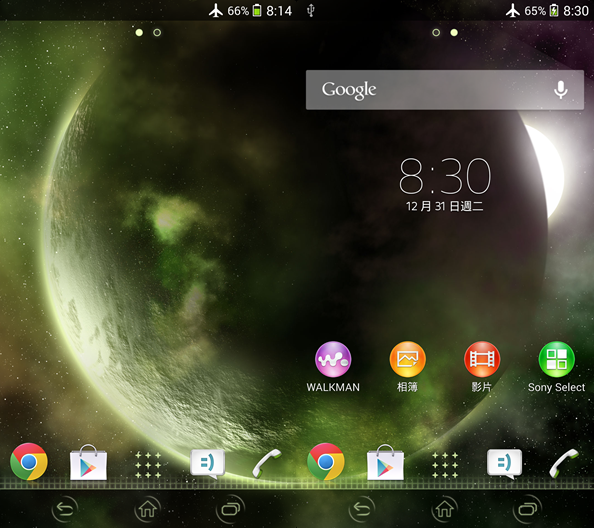Screen dimensions: 595x528
Task: Tap charging battery icon next to 65%
Action: pos(554,11)
